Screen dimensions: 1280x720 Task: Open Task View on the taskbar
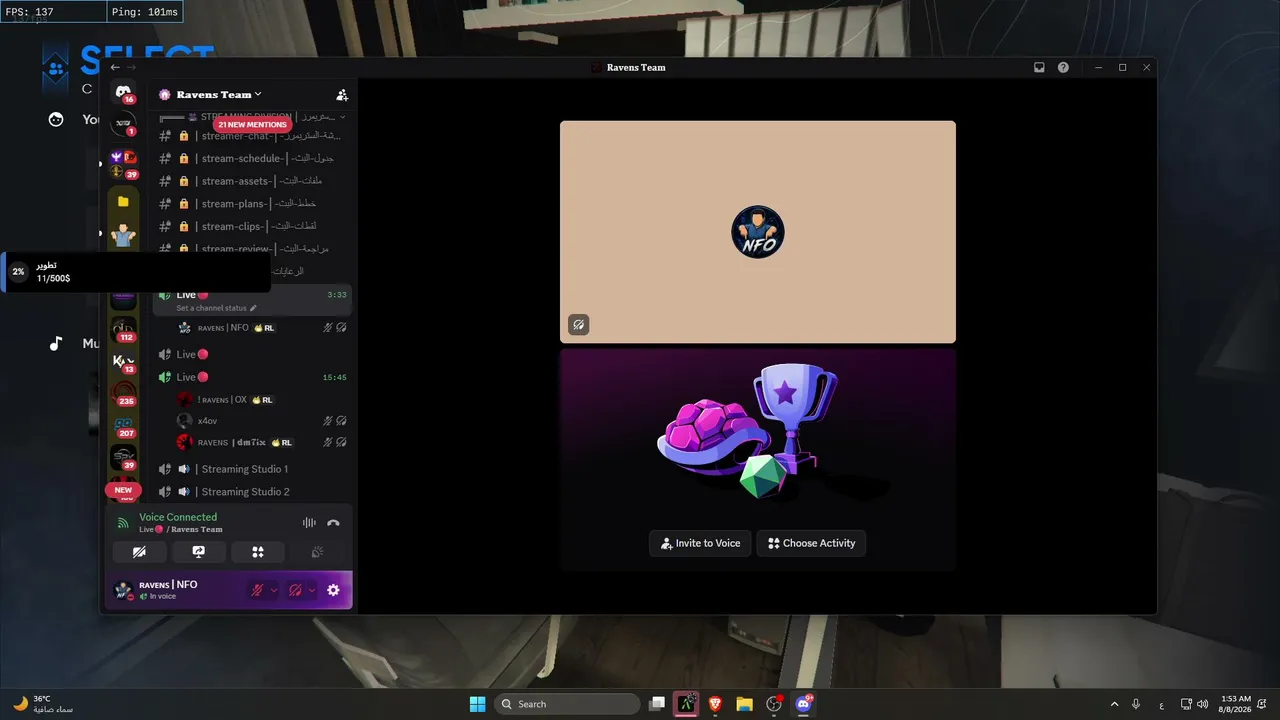tap(657, 704)
